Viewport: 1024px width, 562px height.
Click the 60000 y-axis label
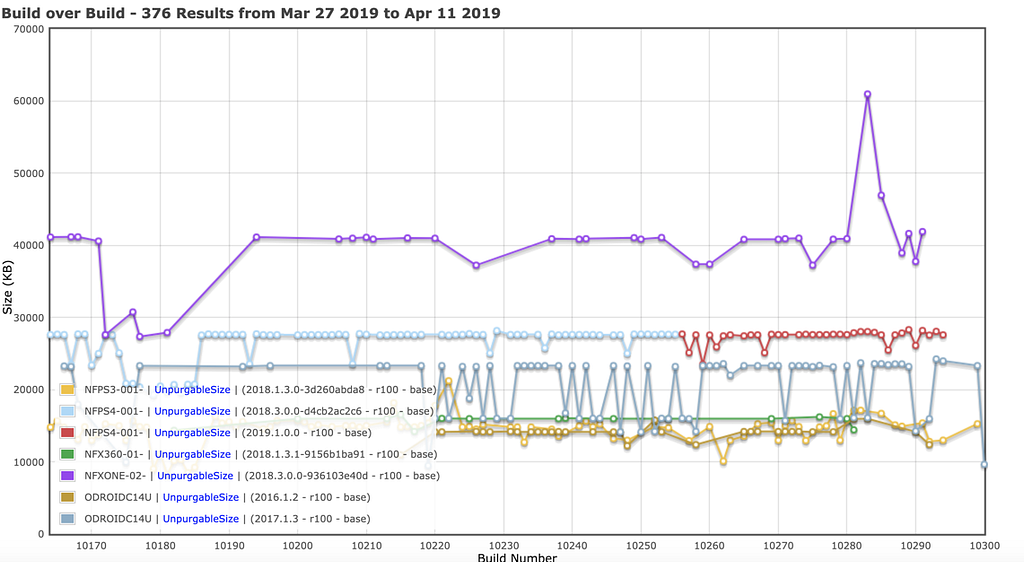(29, 101)
